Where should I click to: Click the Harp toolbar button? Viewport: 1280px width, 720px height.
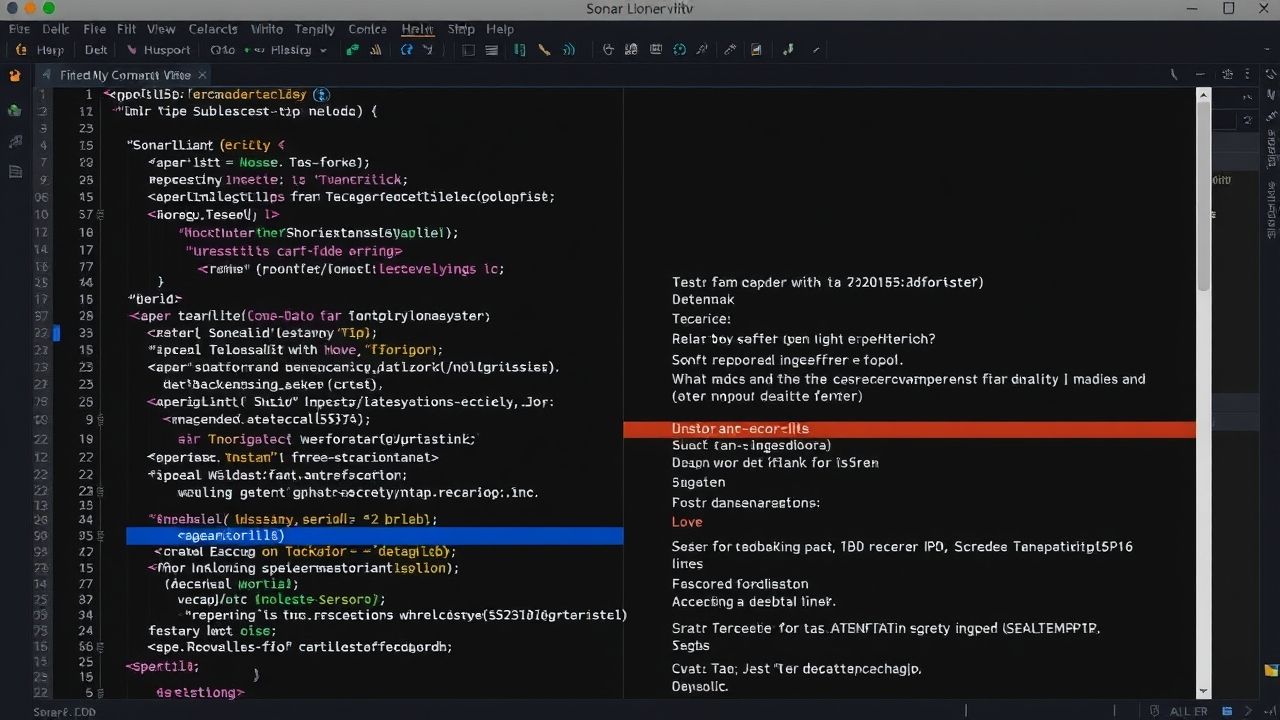pos(50,50)
